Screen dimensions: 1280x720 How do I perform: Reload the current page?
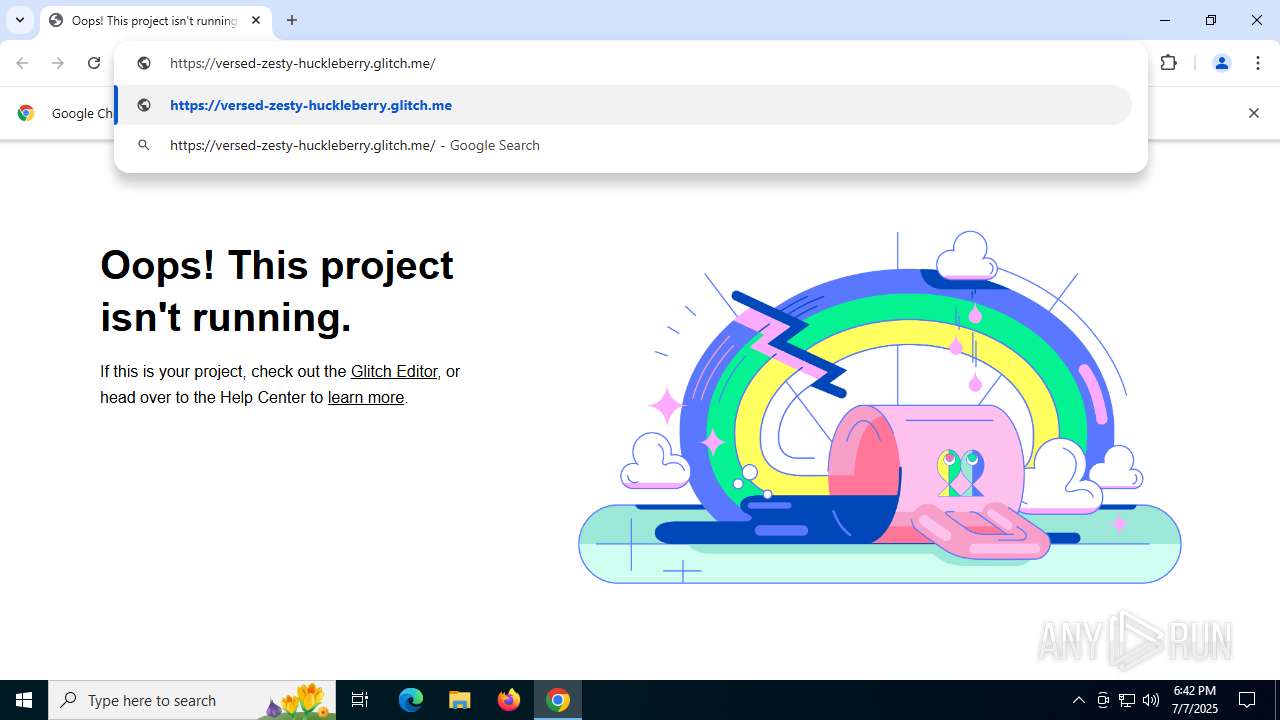point(94,63)
